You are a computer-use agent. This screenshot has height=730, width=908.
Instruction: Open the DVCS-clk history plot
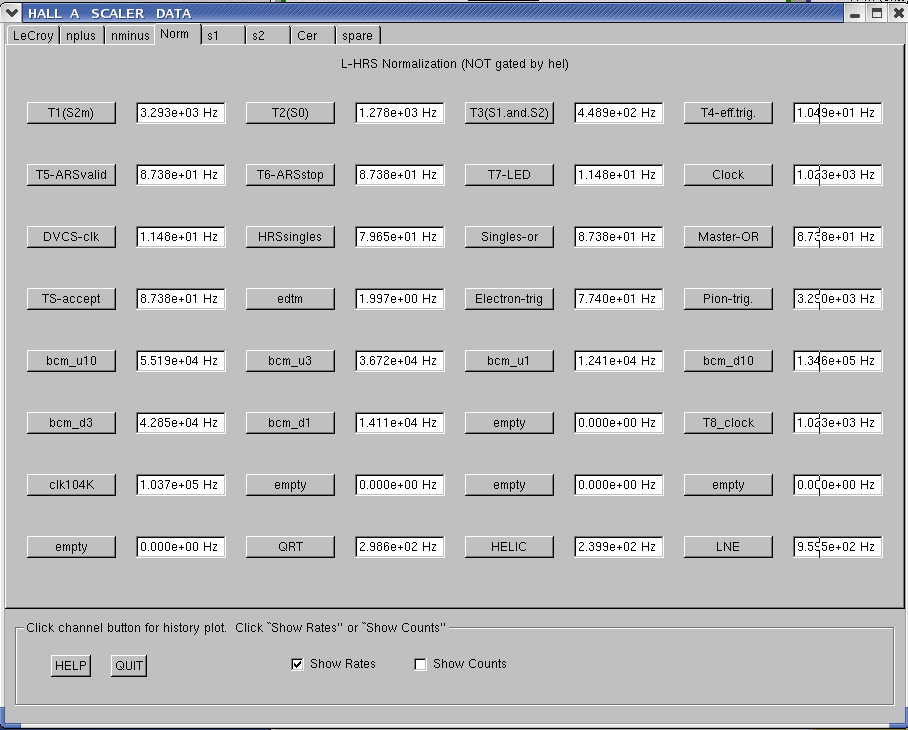pos(71,237)
